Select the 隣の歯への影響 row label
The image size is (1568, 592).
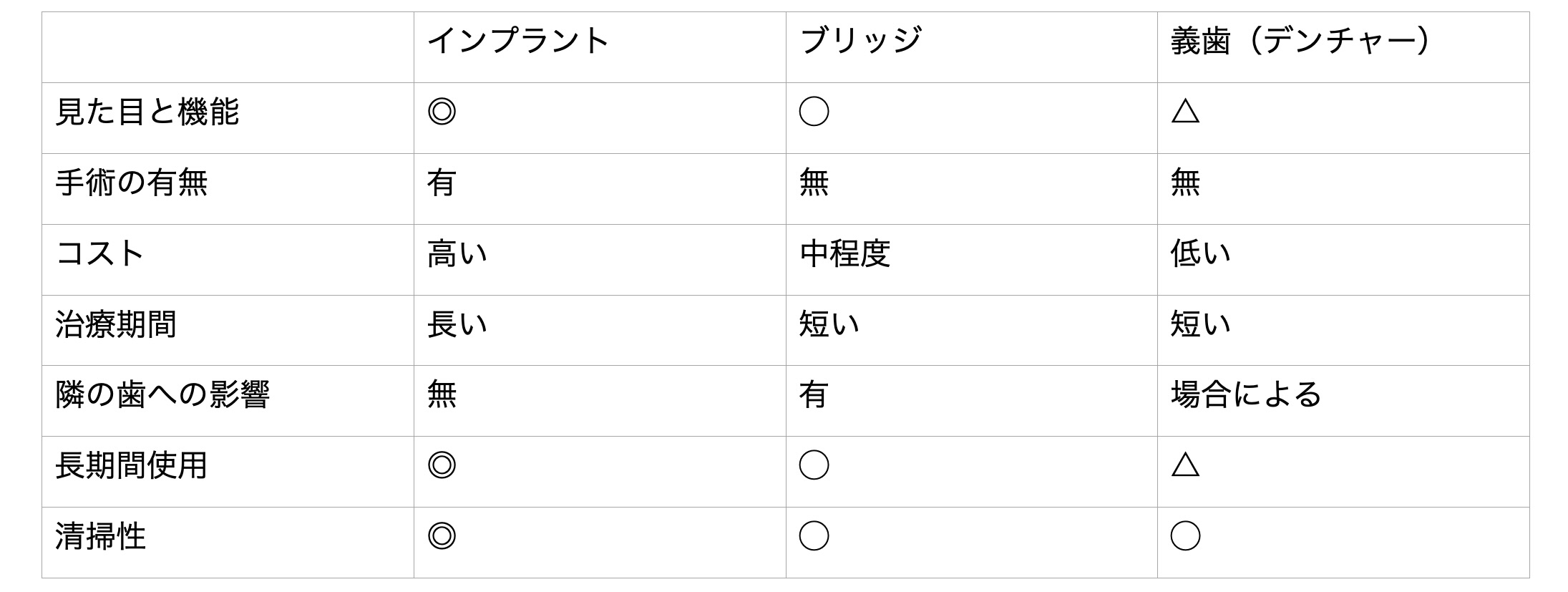[x=162, y=394]
